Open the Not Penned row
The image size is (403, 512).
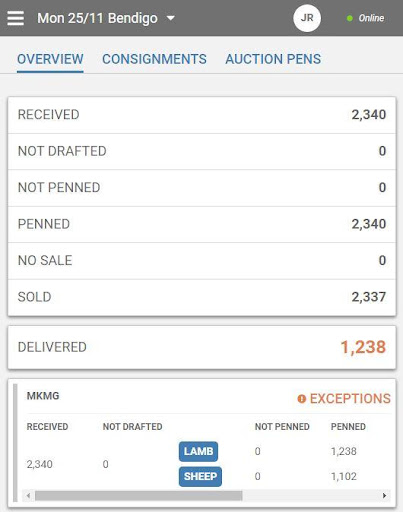click(x=202, y=188)
